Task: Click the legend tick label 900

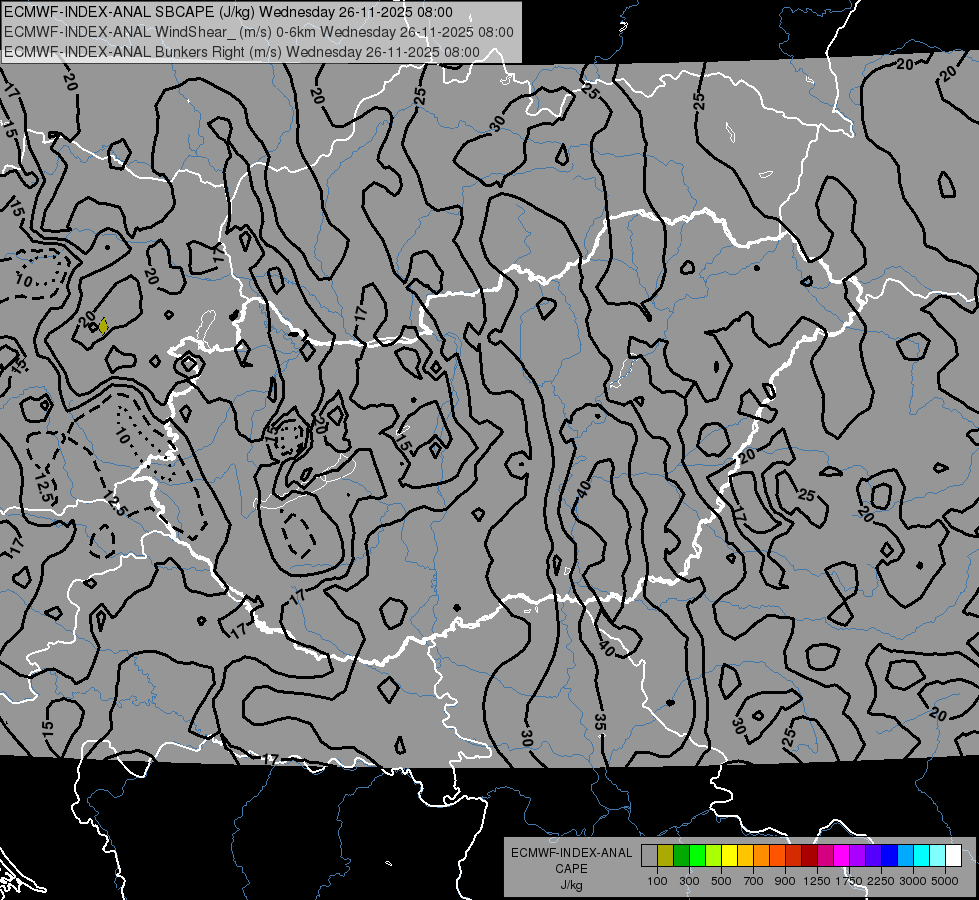Action: click(785, 881)
